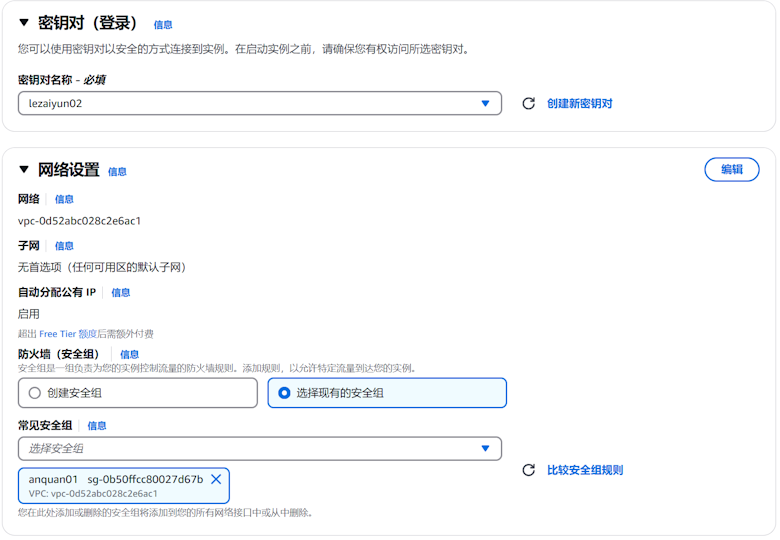Select the 选择现有的安全组 radio option

click(284, 393)
